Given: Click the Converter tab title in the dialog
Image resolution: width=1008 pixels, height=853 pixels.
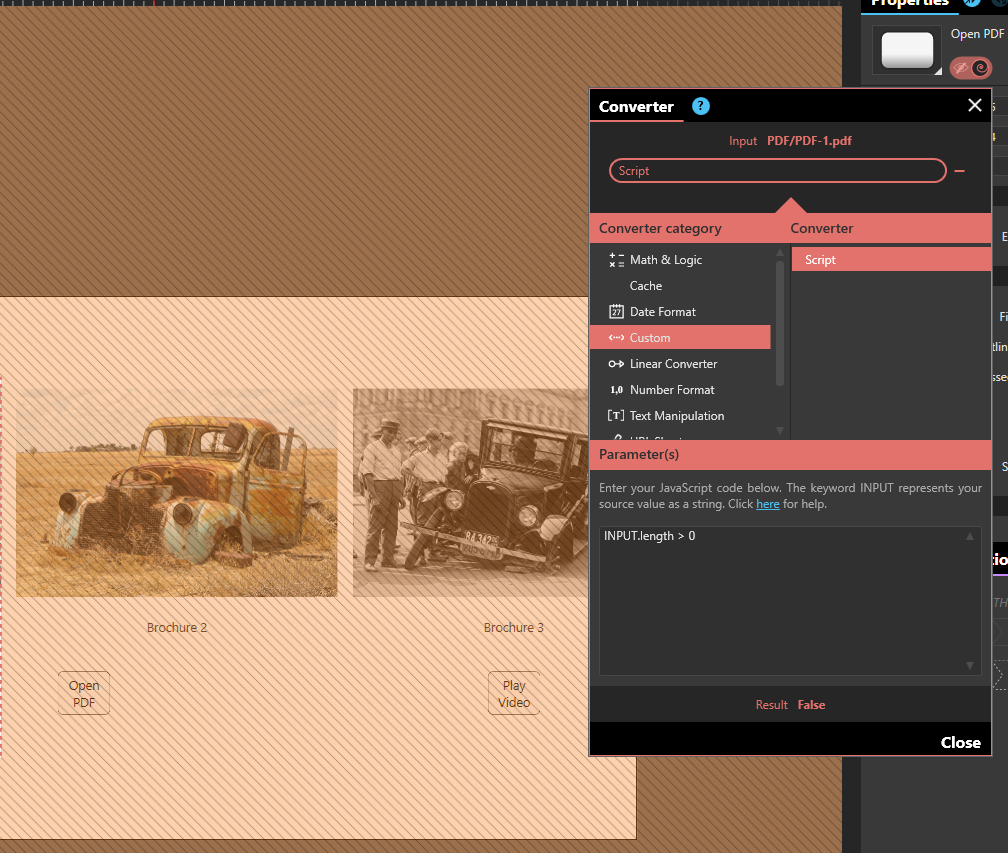Looking at the screenshot, I should (636, 107).
